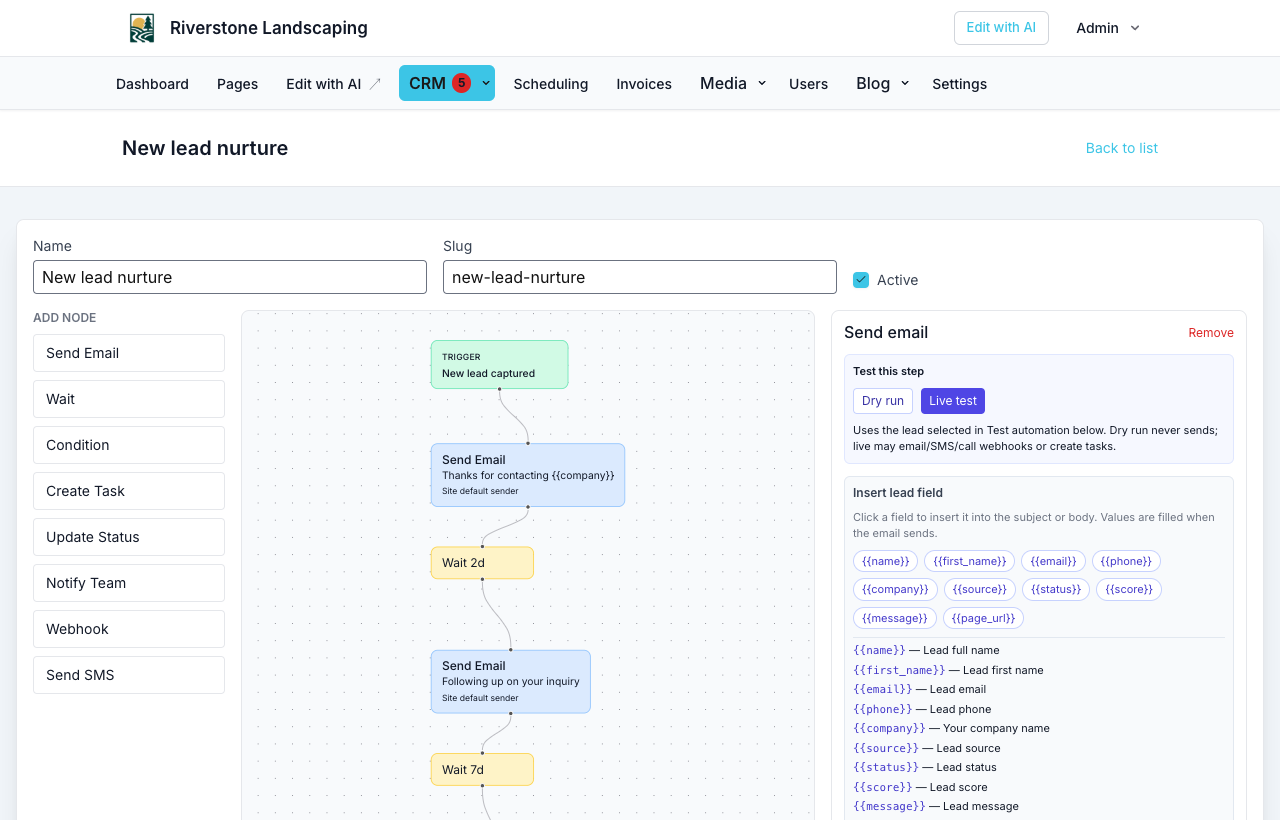Go to the Users section

808,84
